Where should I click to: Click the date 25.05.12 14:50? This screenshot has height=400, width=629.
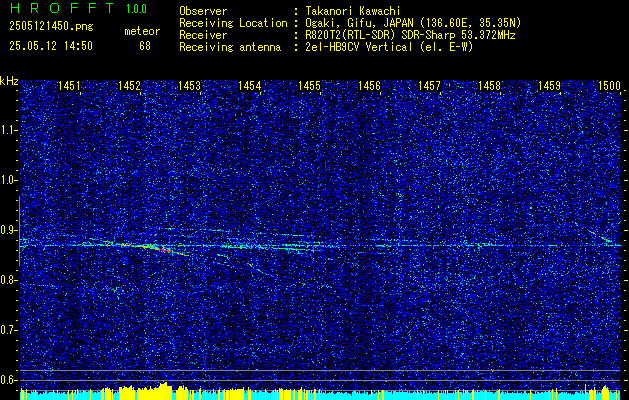point(51,46)
